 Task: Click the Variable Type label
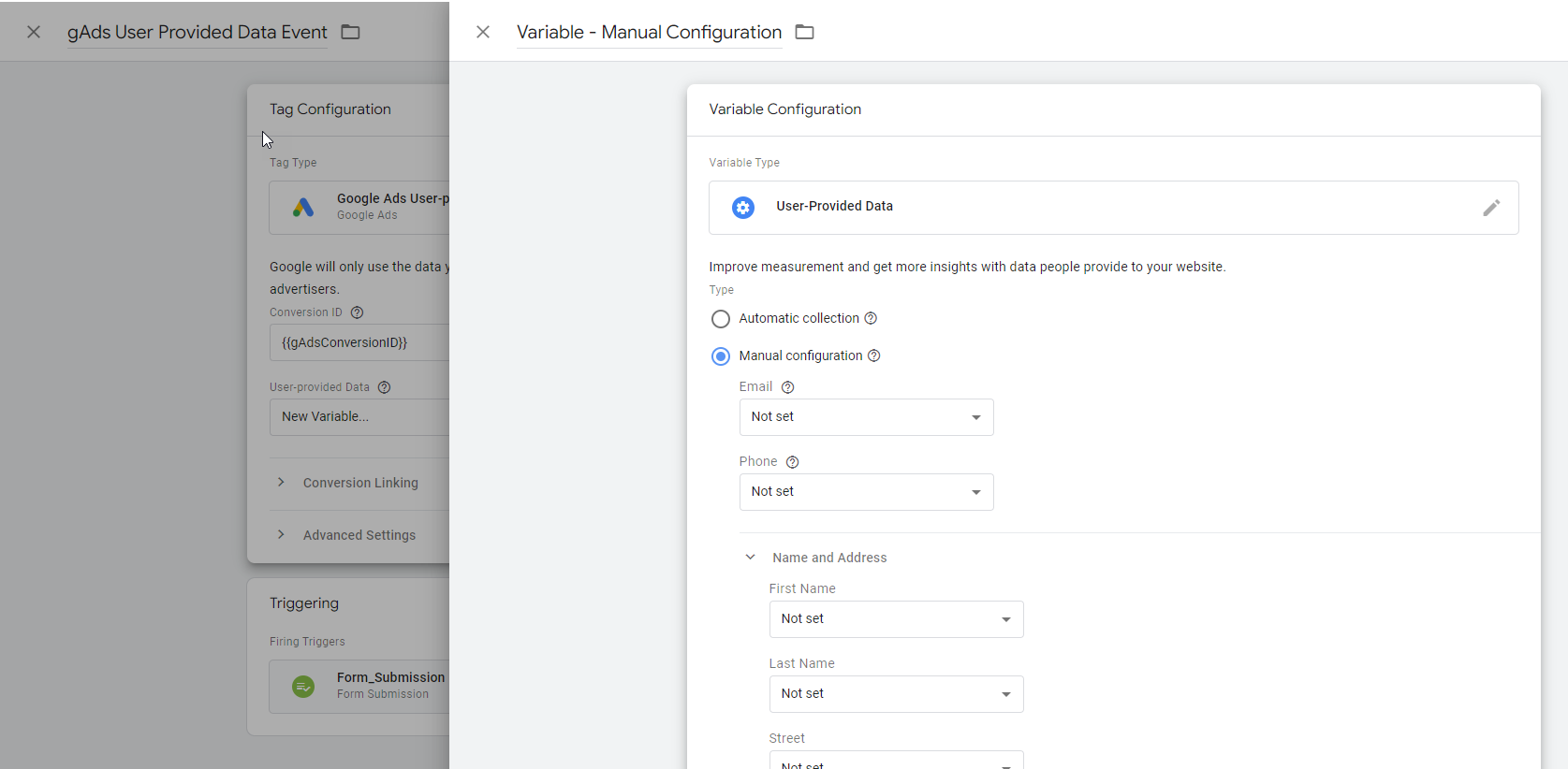click(x=744, y=163)
